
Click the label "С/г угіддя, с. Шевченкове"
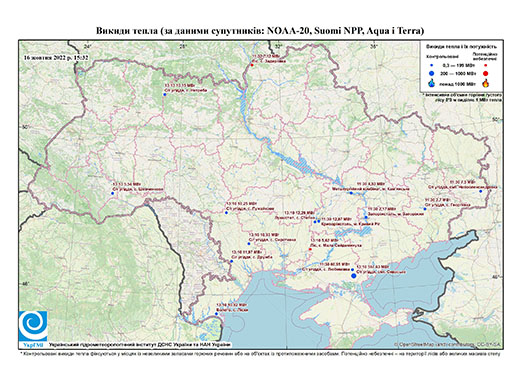point(138,189)
